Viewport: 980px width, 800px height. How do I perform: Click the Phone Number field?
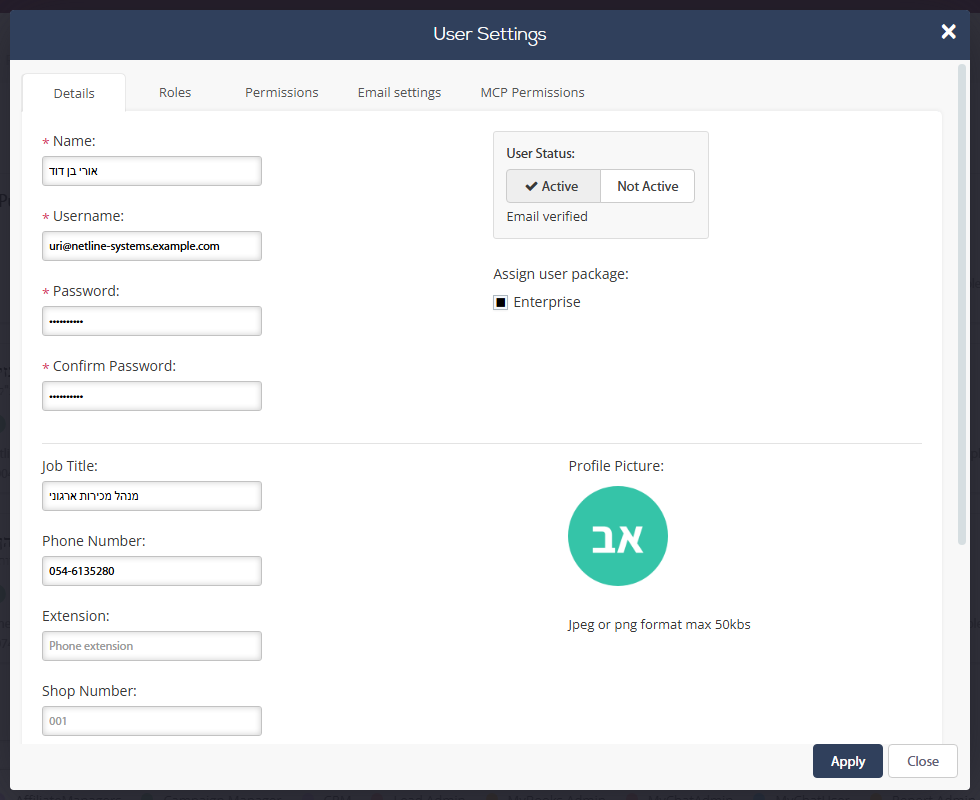152,571
